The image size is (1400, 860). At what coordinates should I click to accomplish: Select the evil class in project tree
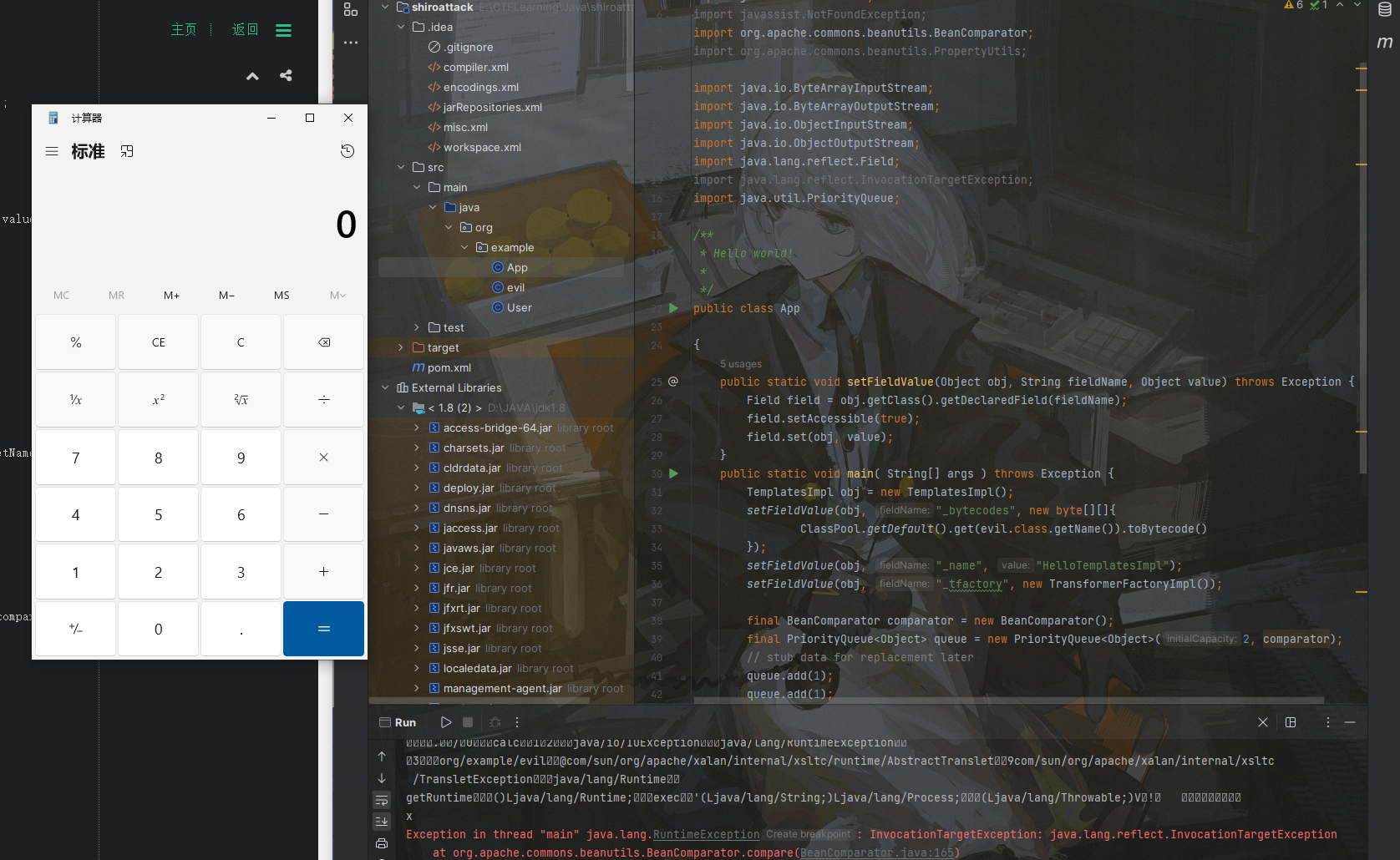tap(515, 287)
